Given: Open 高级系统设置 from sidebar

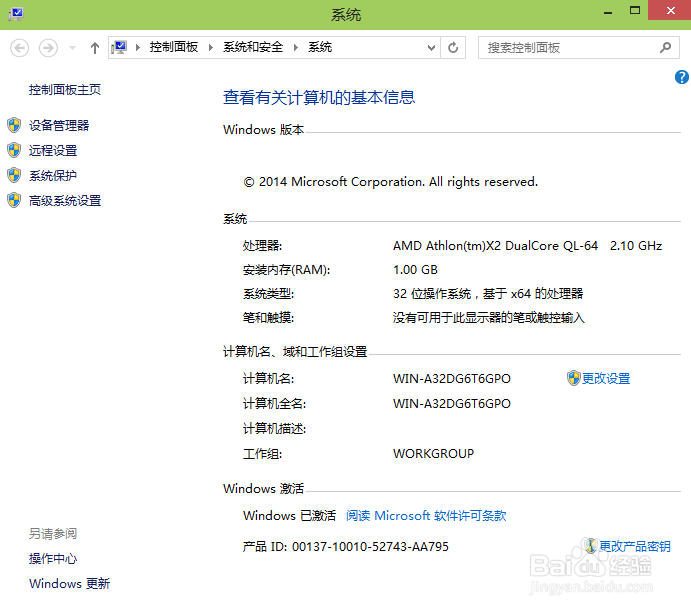Looking at the screenshot, I should coord(65,201).
